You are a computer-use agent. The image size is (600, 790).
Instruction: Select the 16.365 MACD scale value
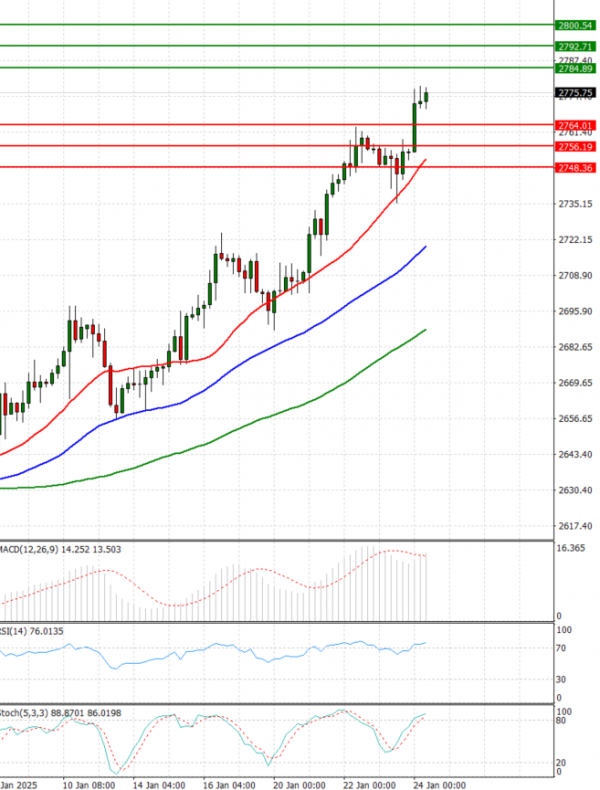pos(570,548)
